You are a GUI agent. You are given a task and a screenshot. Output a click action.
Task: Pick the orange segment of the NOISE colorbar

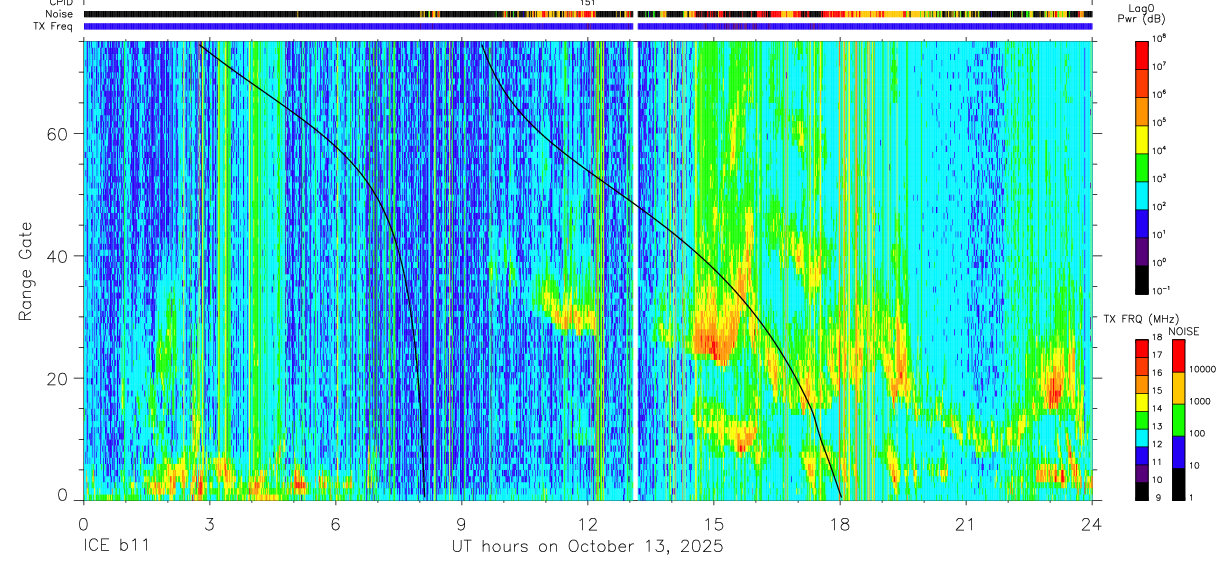click(1179, 387)
